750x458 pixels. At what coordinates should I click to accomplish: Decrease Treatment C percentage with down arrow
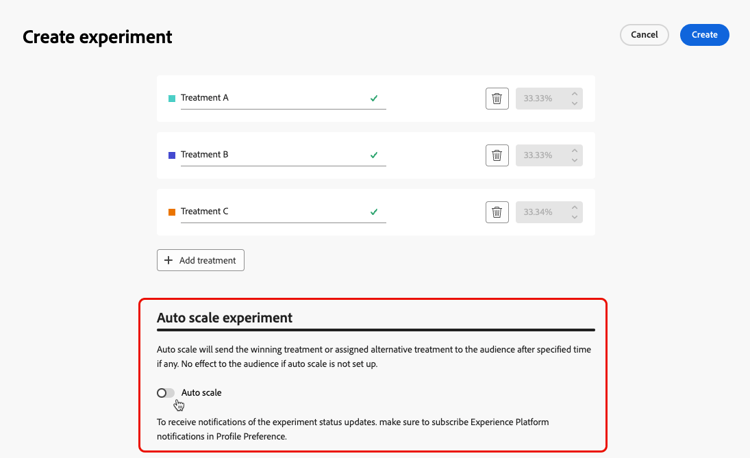[575, 217]
